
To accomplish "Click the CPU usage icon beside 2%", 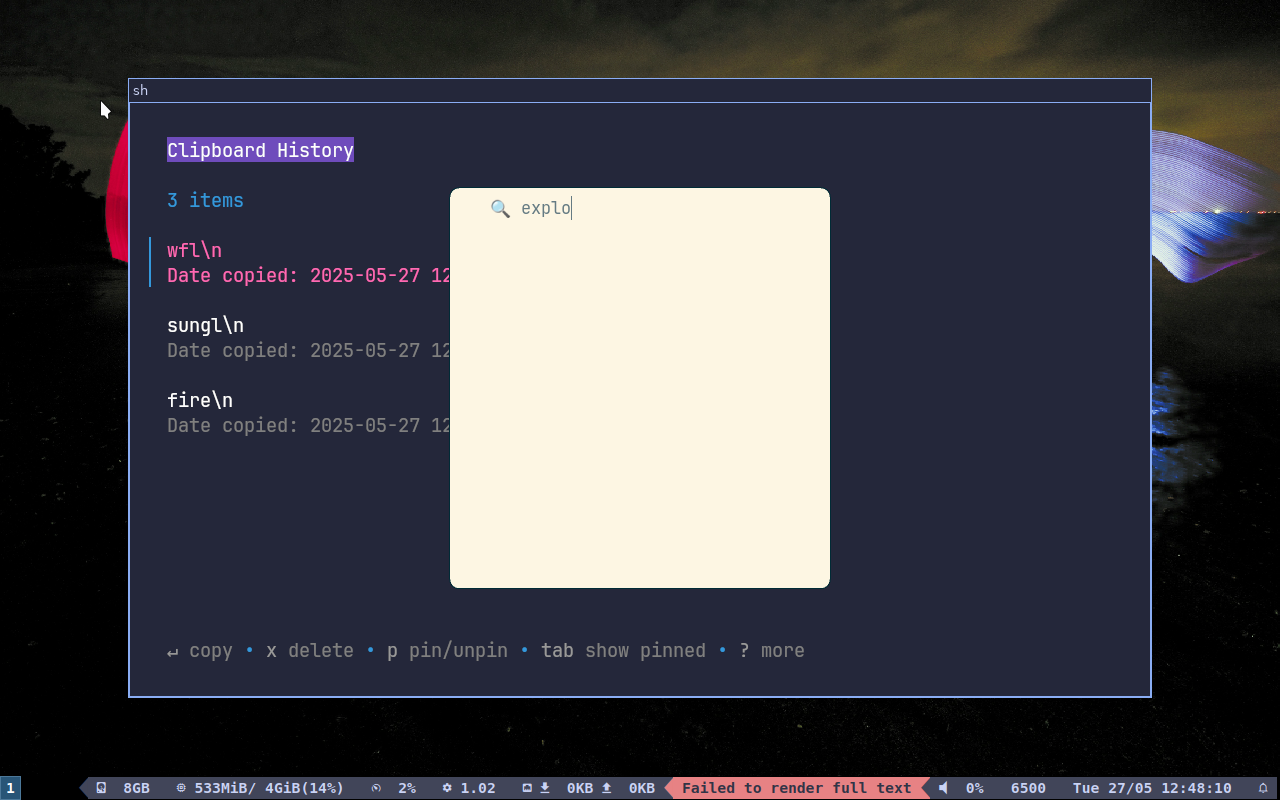I will [376, 788].
